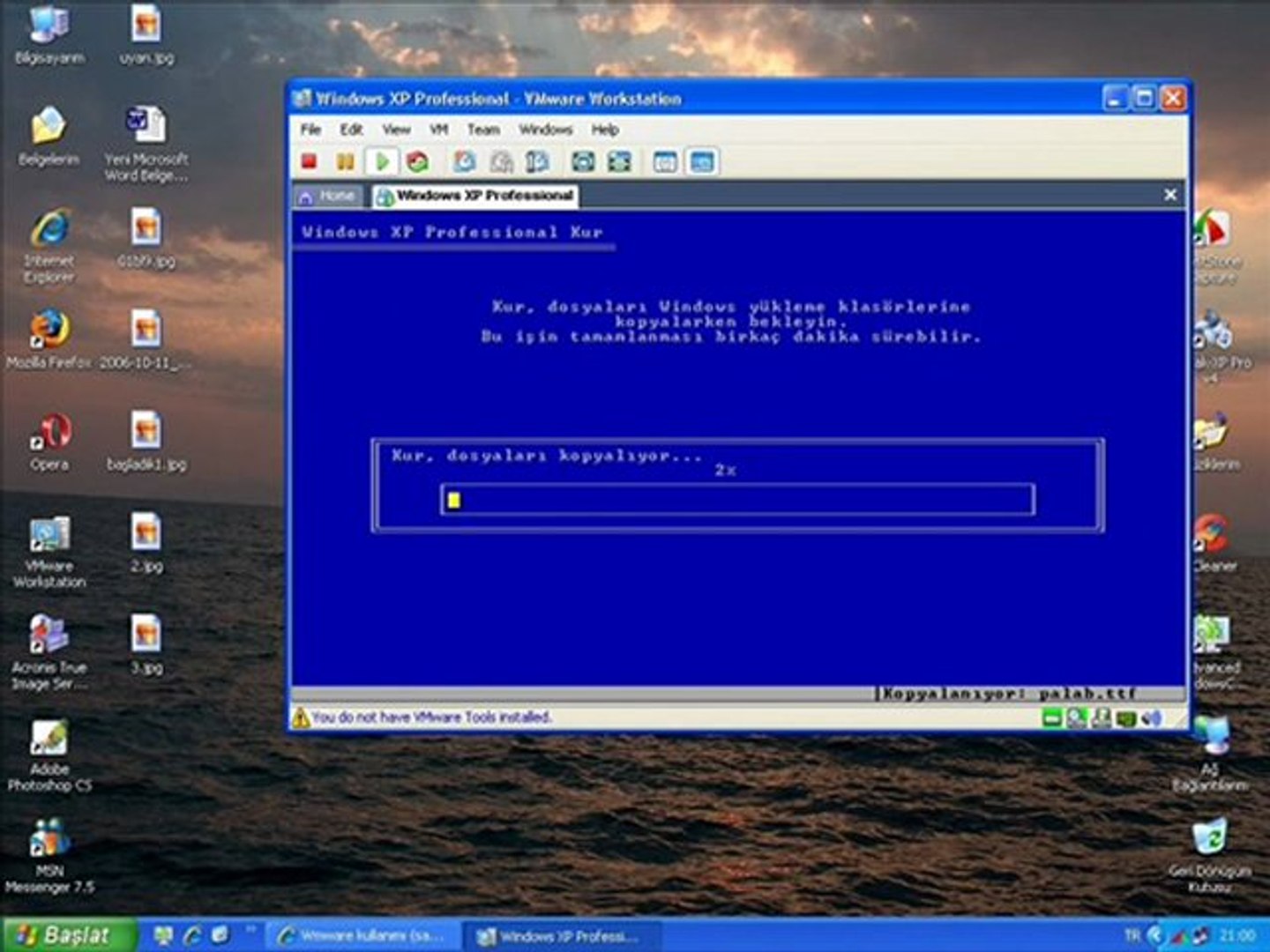
Task: Click inside the blue VM setup screen
Action: pos(739,448)
